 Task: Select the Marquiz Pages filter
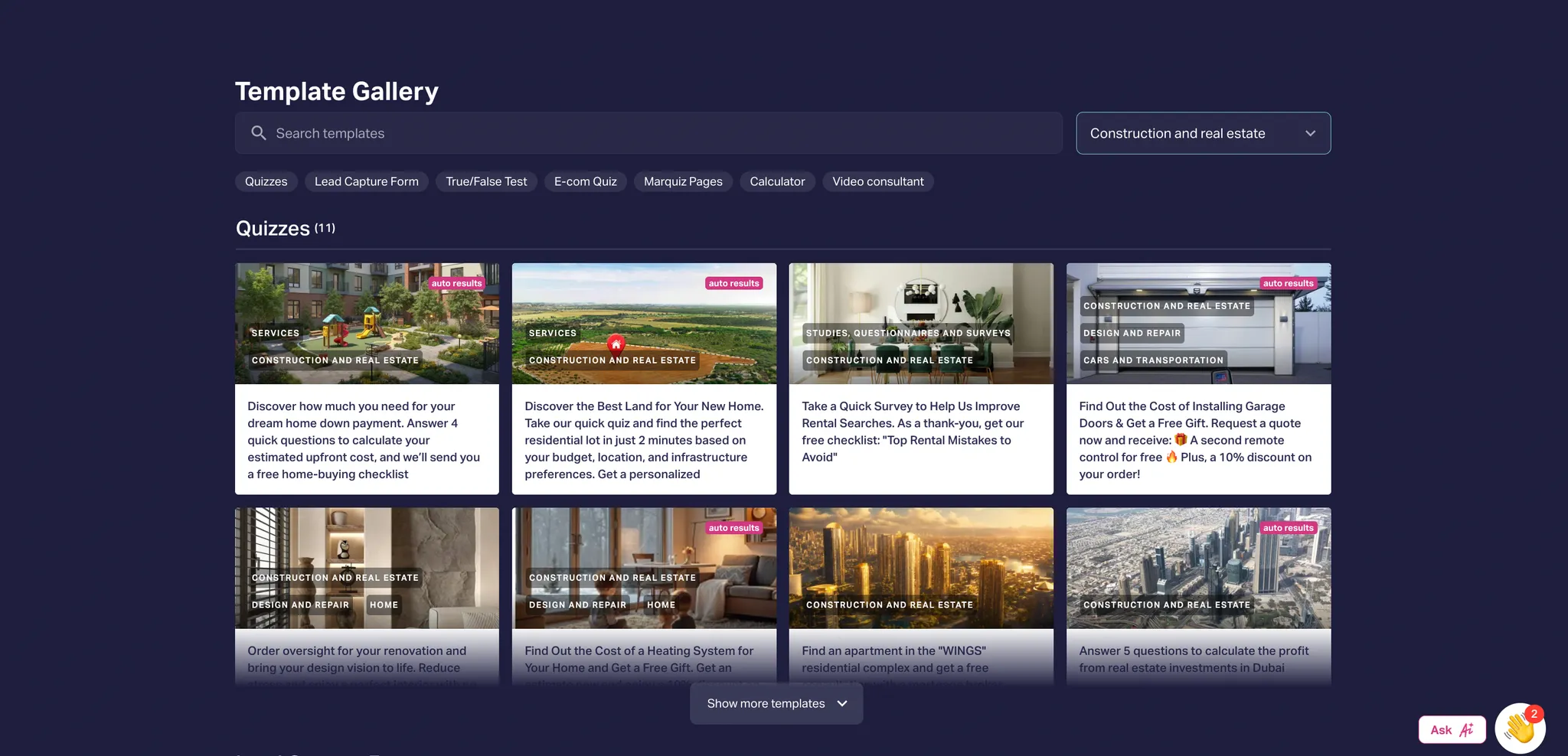(683, 181)
